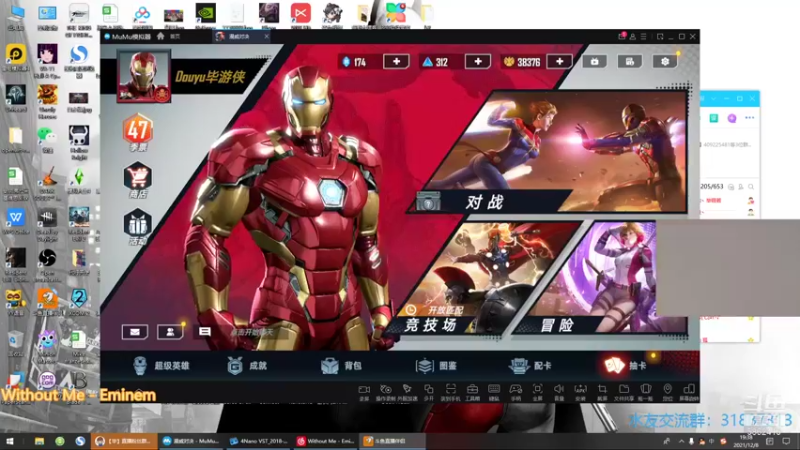The image size is (800, 450).
Task: Close the 漫威对决 emulator tab
Action: 266,37
